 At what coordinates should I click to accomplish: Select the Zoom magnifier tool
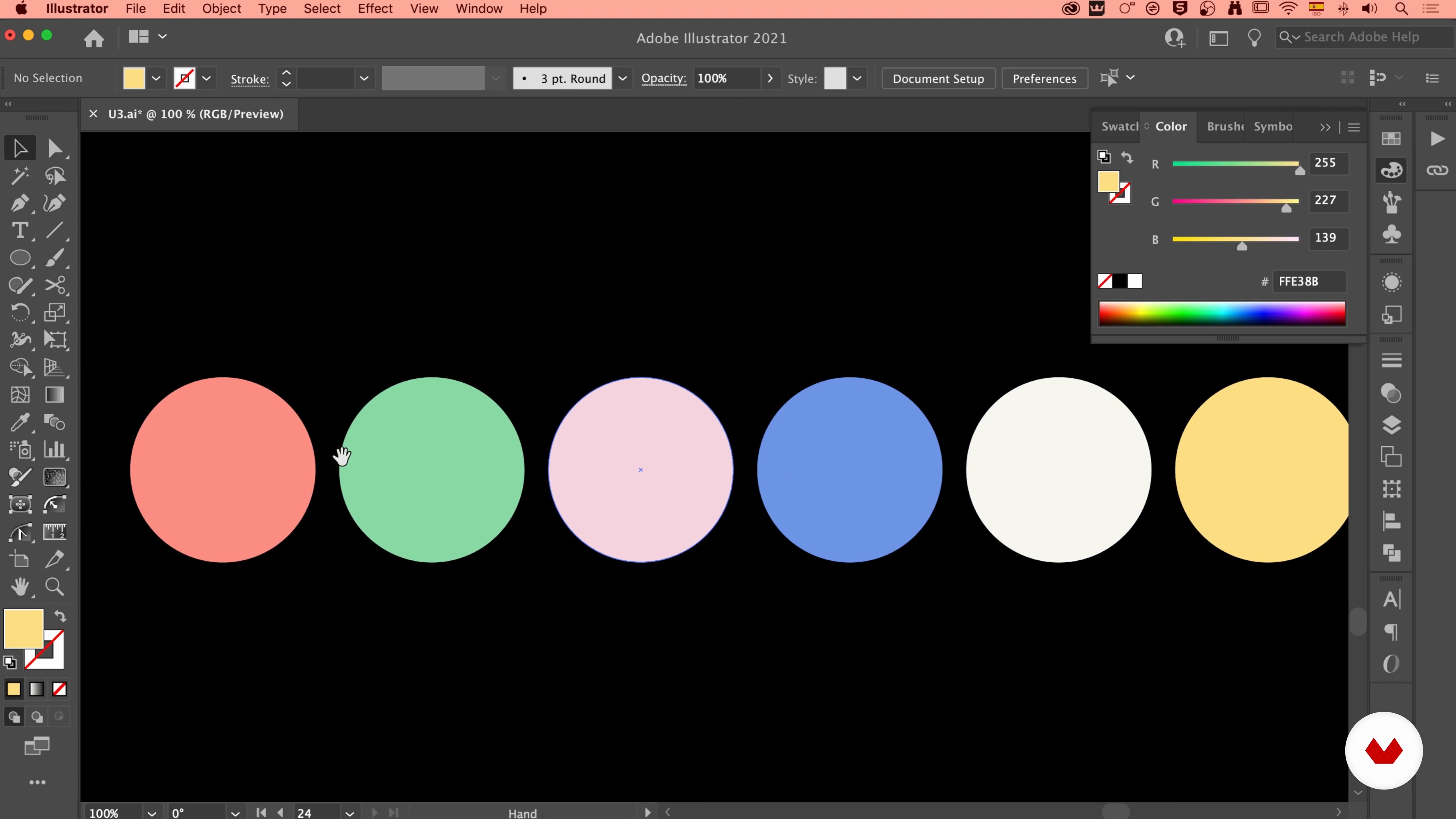click(x=55, y=587)
